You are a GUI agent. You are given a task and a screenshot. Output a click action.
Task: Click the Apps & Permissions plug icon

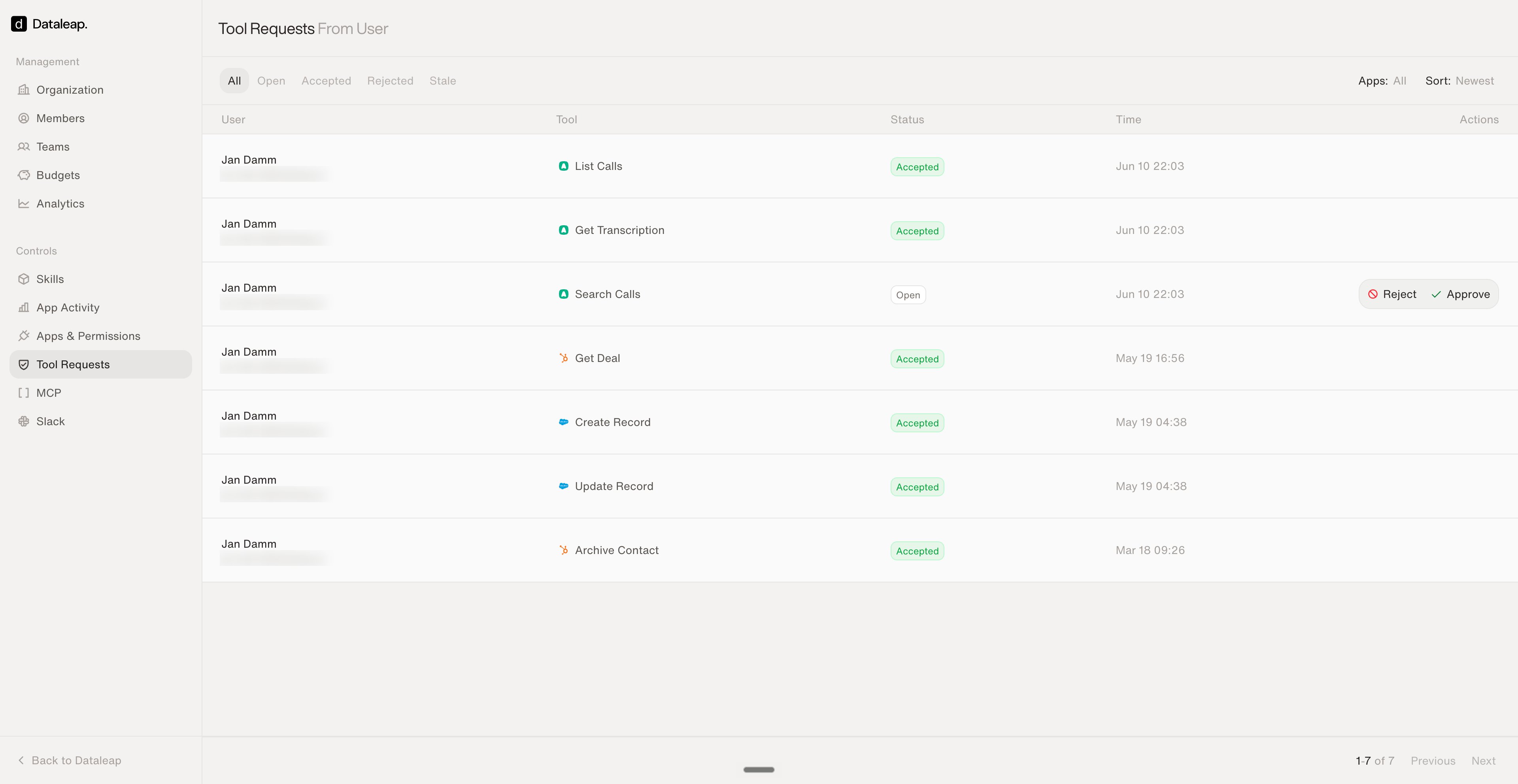click(x=24, y=336)
